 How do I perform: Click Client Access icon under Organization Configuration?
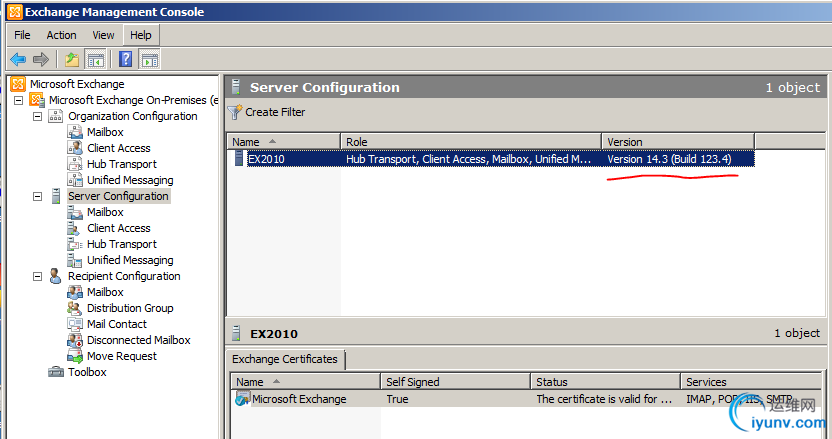(75, 148)
